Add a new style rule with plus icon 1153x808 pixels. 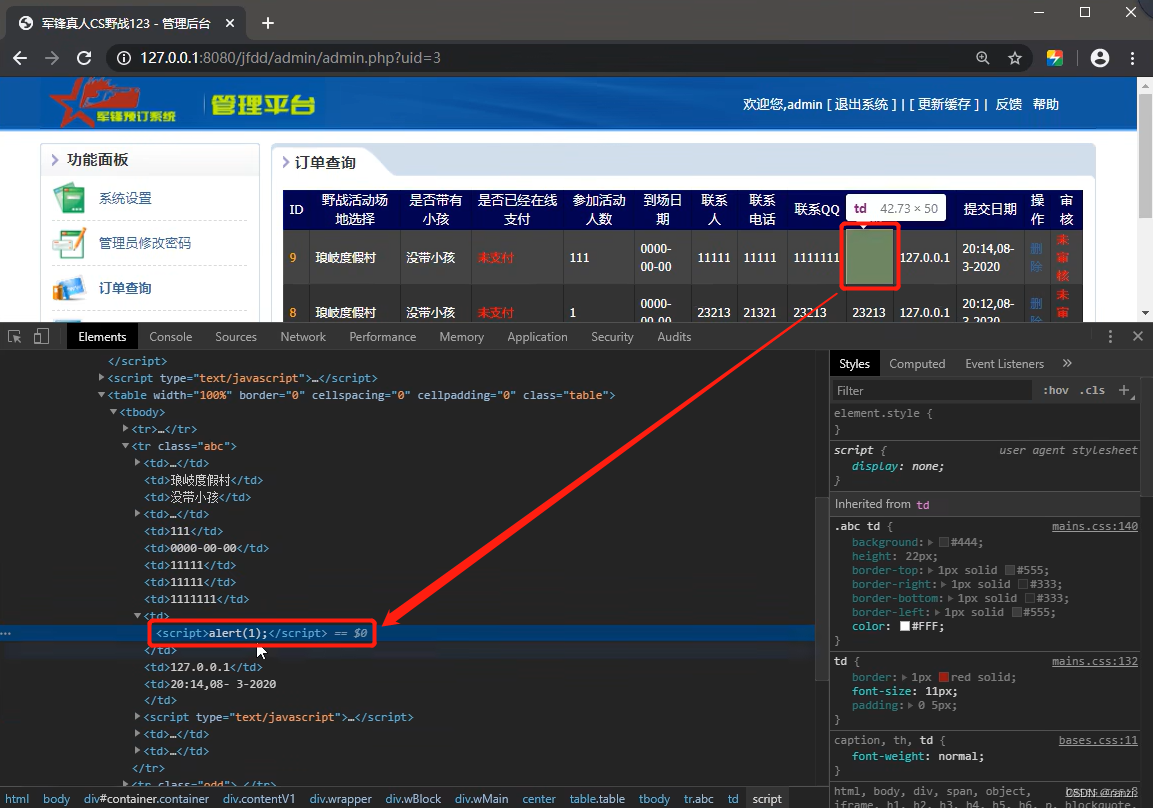point(1124,390)
